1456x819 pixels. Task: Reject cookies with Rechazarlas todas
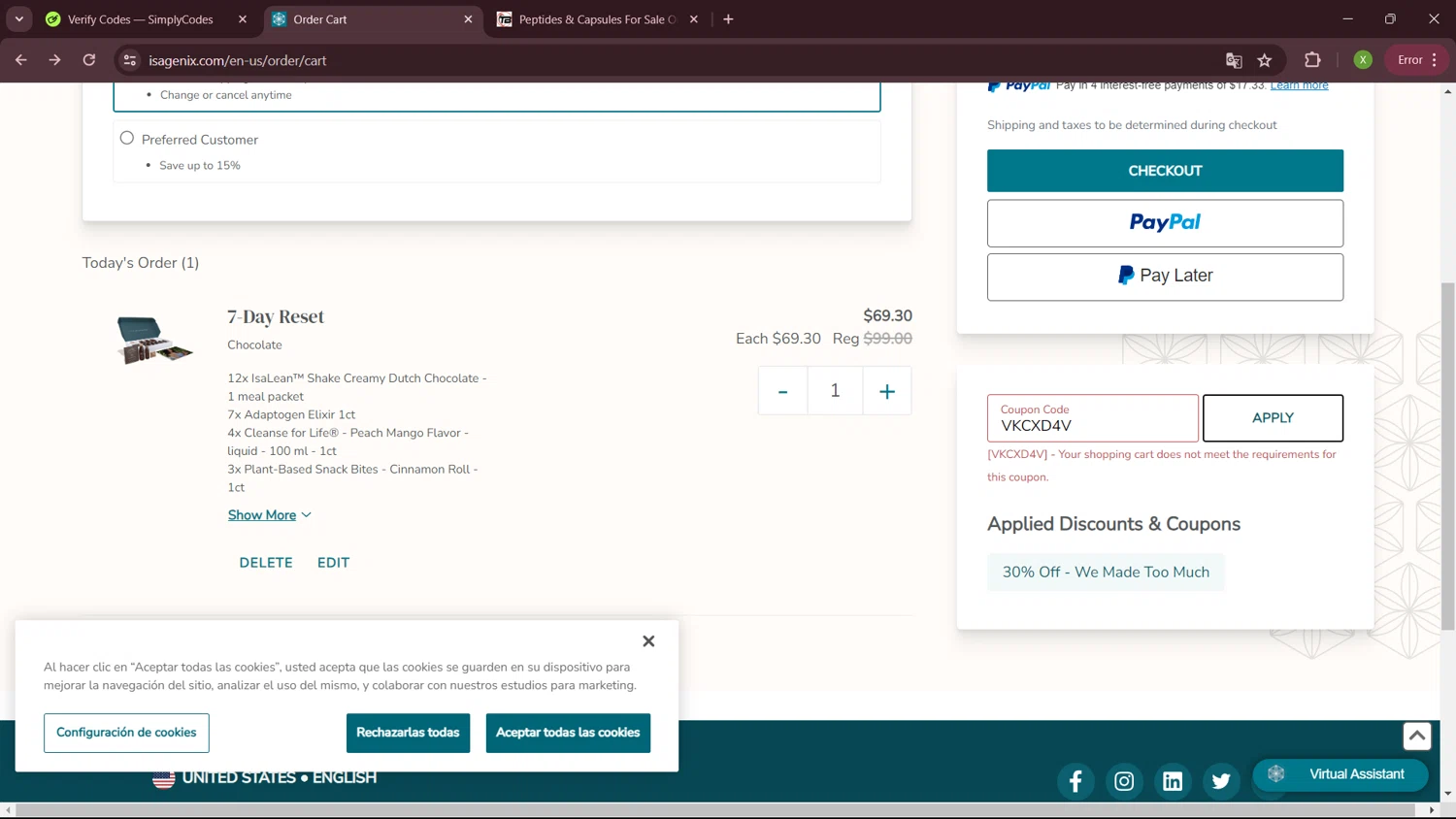point(408,733)
